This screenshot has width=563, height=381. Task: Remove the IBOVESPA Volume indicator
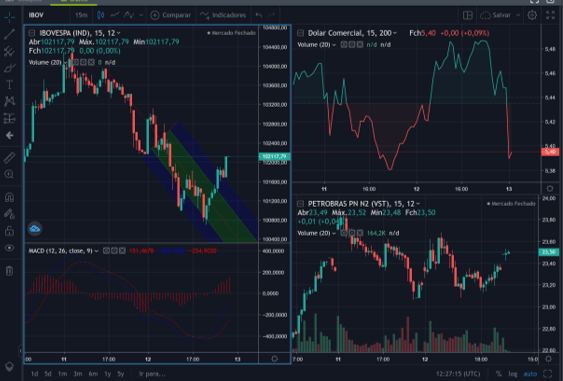point(91,62)
